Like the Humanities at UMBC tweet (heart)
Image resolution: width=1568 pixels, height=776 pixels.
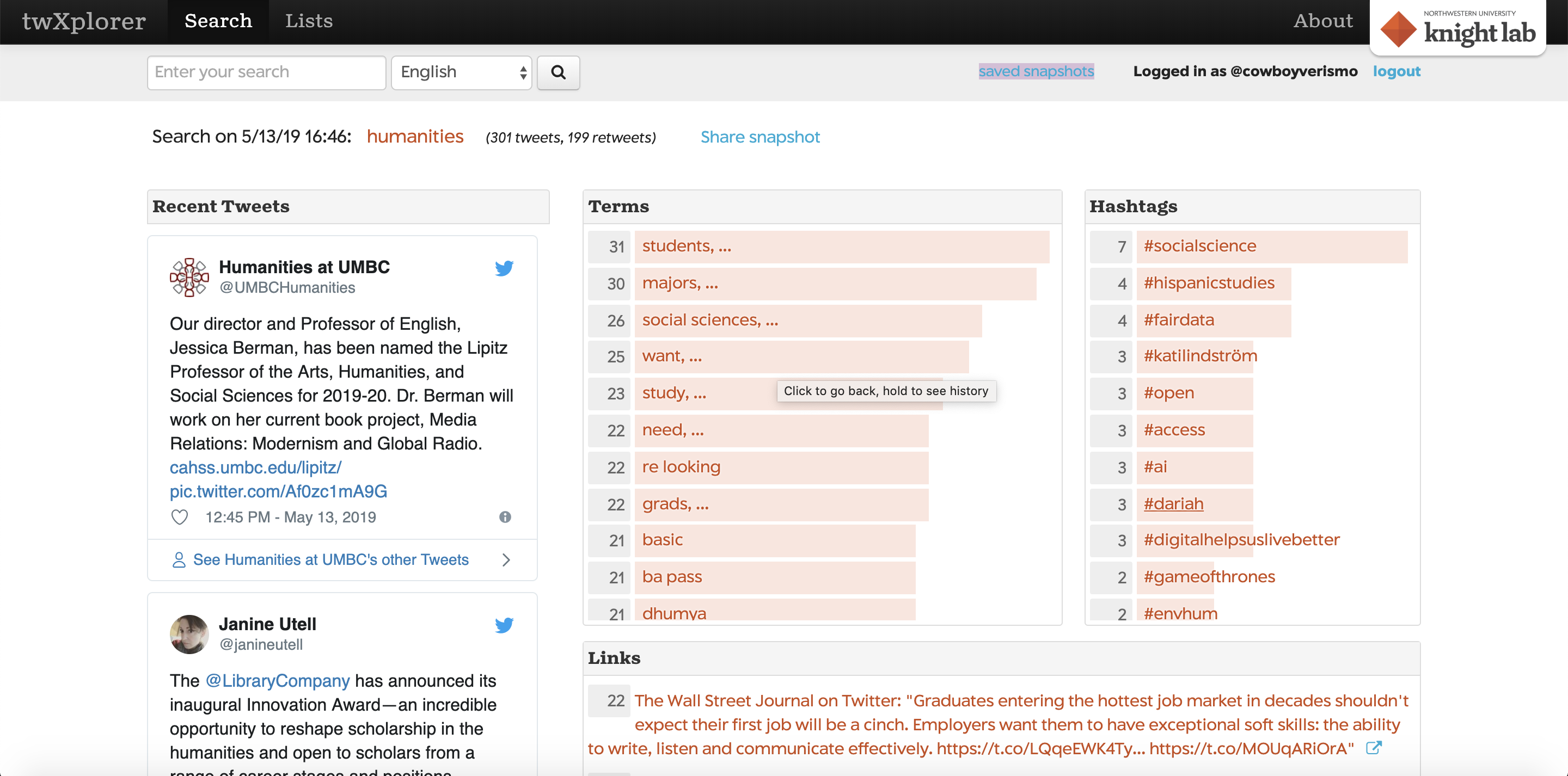(x=180, y=518)
